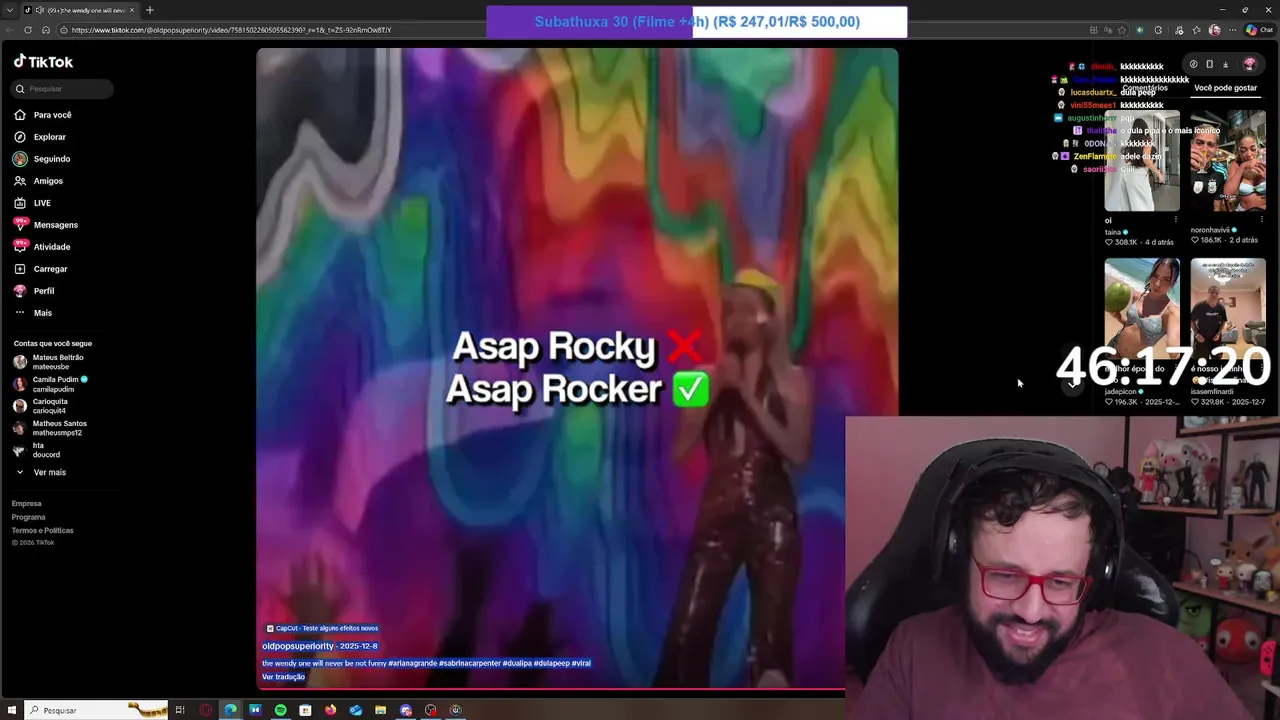Open browser Settings and more menu

point(1232,30)
